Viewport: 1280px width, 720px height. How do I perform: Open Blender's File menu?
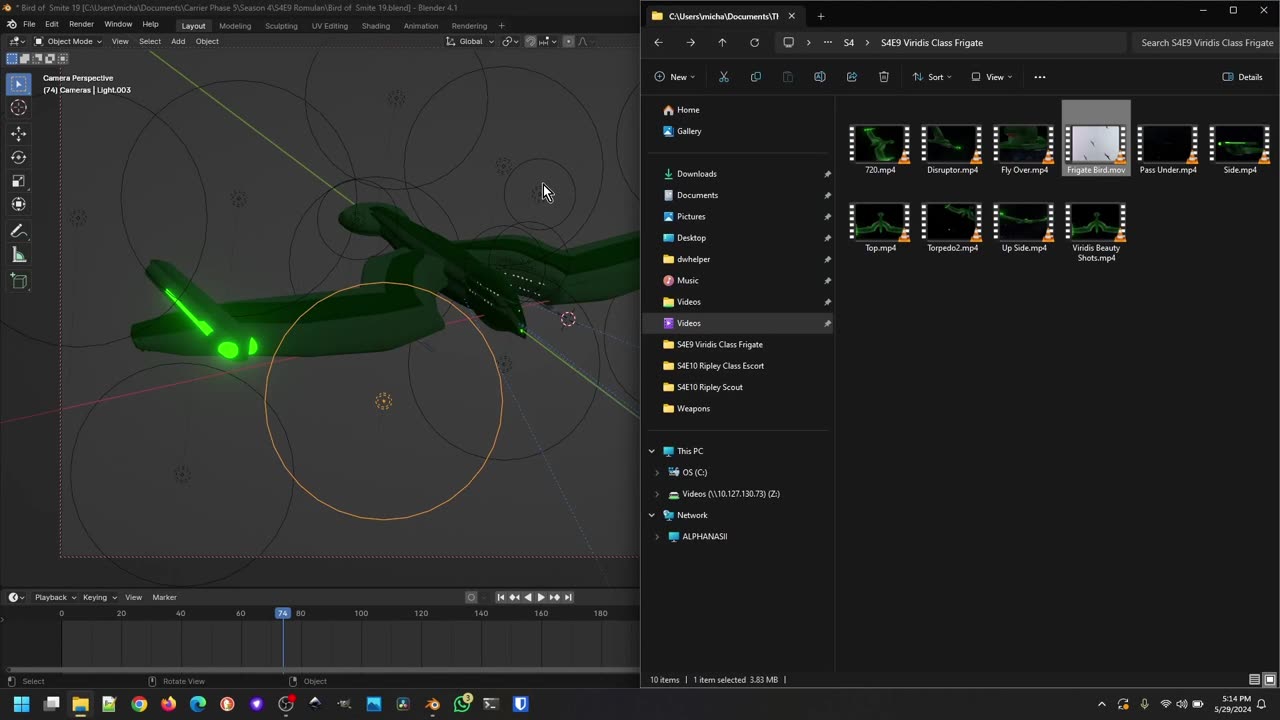coord(29,24)
